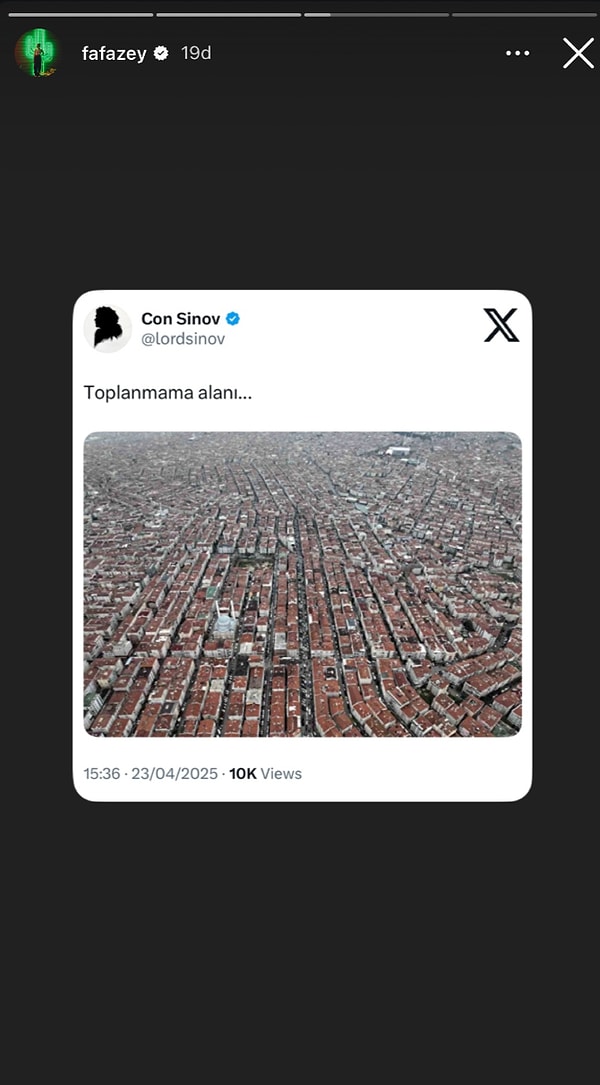Click the X logo on the tweet
The image size is (600, 1085).
(x=501, y=325)
